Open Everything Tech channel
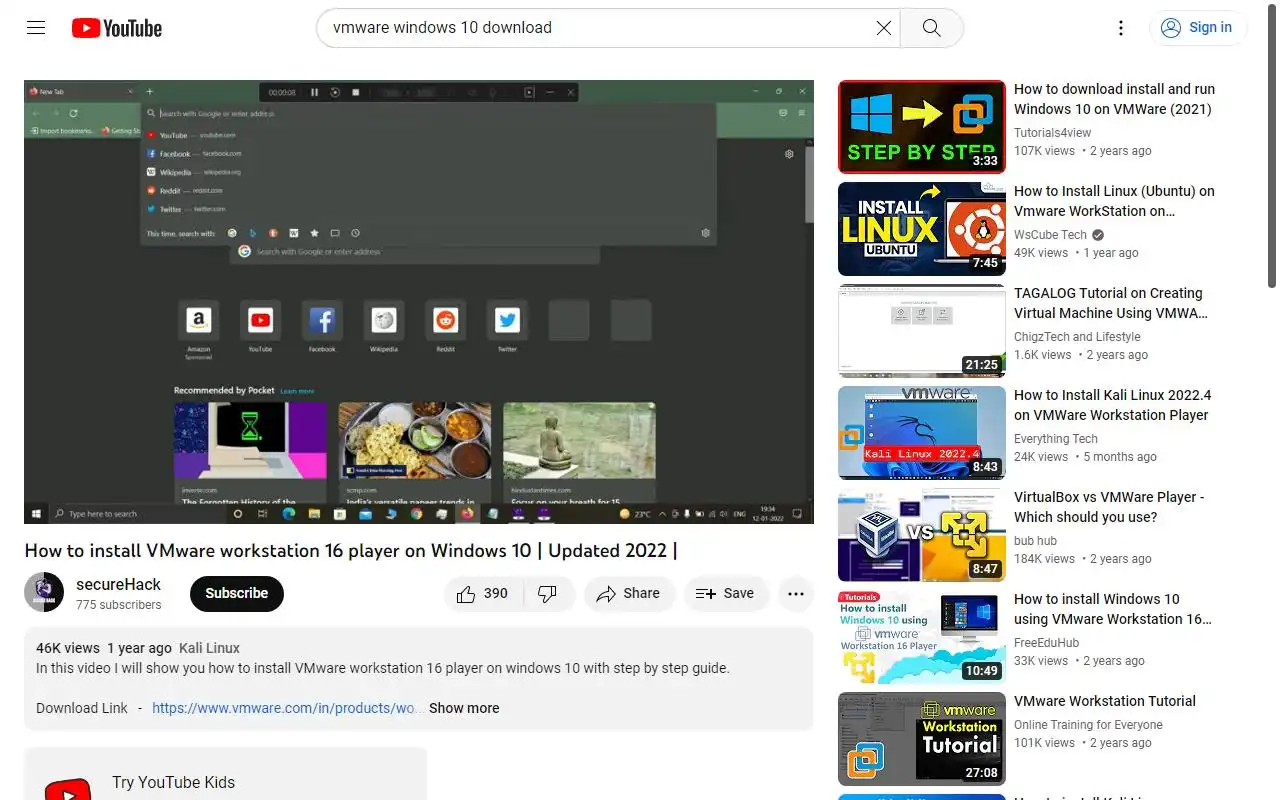Viewport: 1280px width, 800px height. 1056,439
